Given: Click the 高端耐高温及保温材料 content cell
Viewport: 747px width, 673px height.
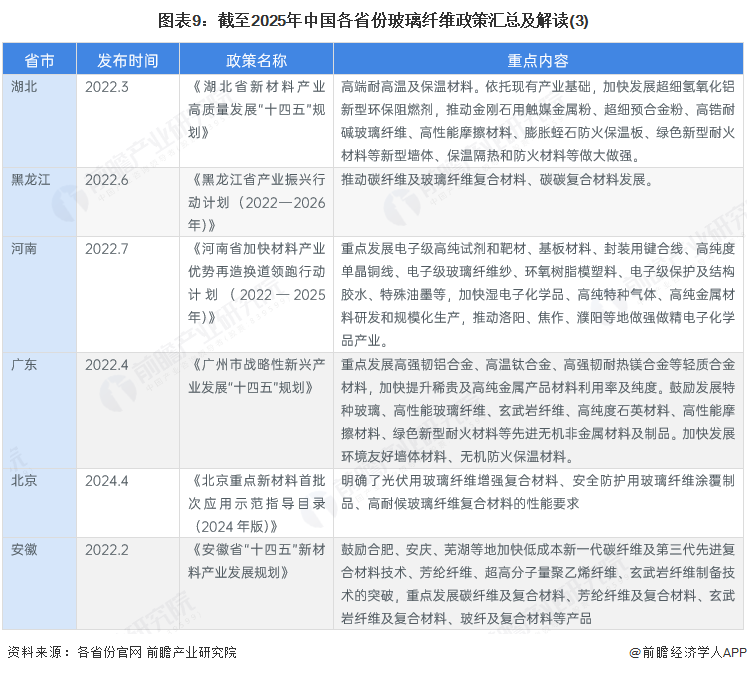Looking at the screenshot, I should click(538, 121).
